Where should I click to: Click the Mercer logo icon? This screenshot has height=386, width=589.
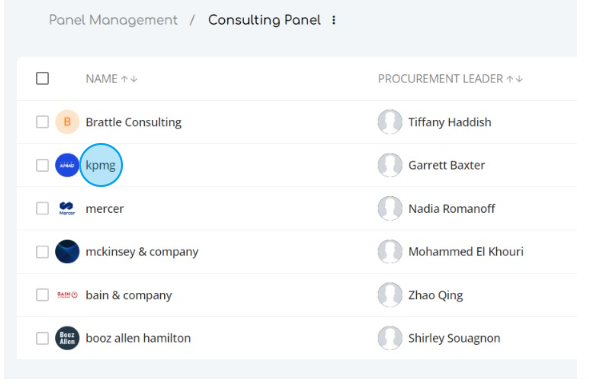tap(67, 208)
